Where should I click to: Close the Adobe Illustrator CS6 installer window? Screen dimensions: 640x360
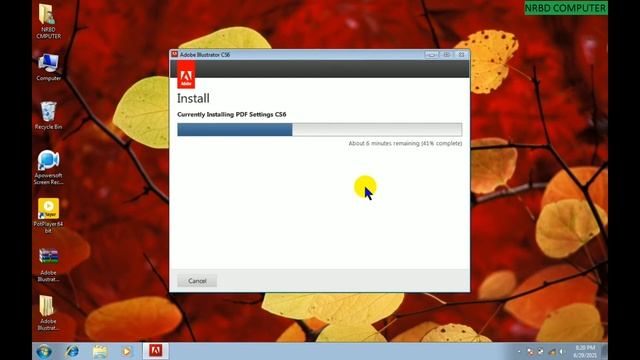pyautogui.click(x=461, y=54)
